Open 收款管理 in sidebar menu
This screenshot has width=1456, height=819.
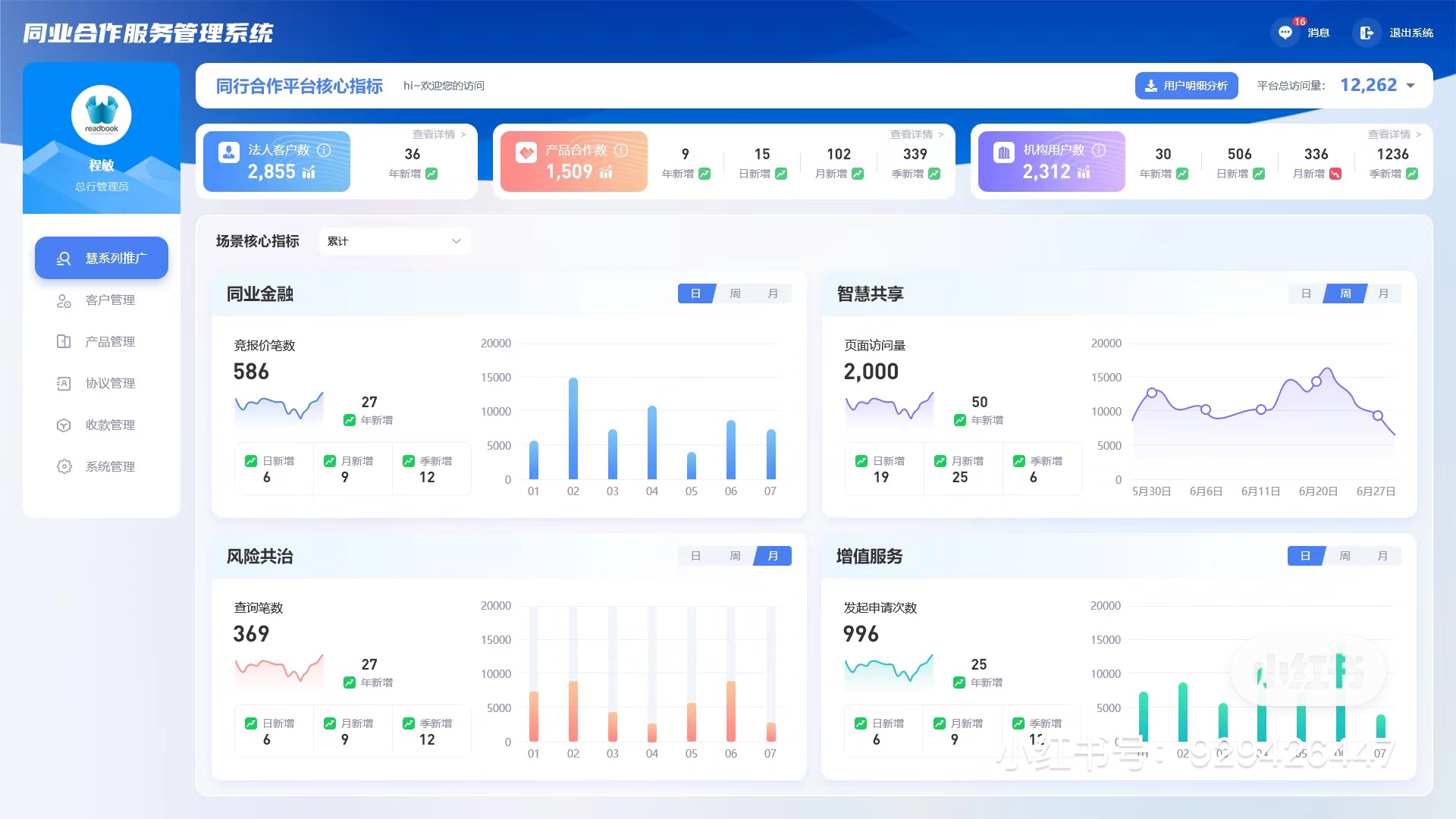point(110,425)
